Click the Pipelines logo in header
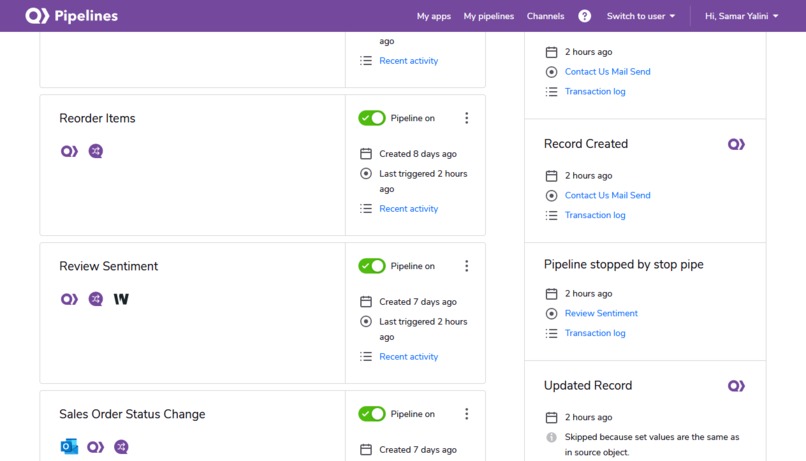Viewport: 806px width, 461px height. coord(71,16)
